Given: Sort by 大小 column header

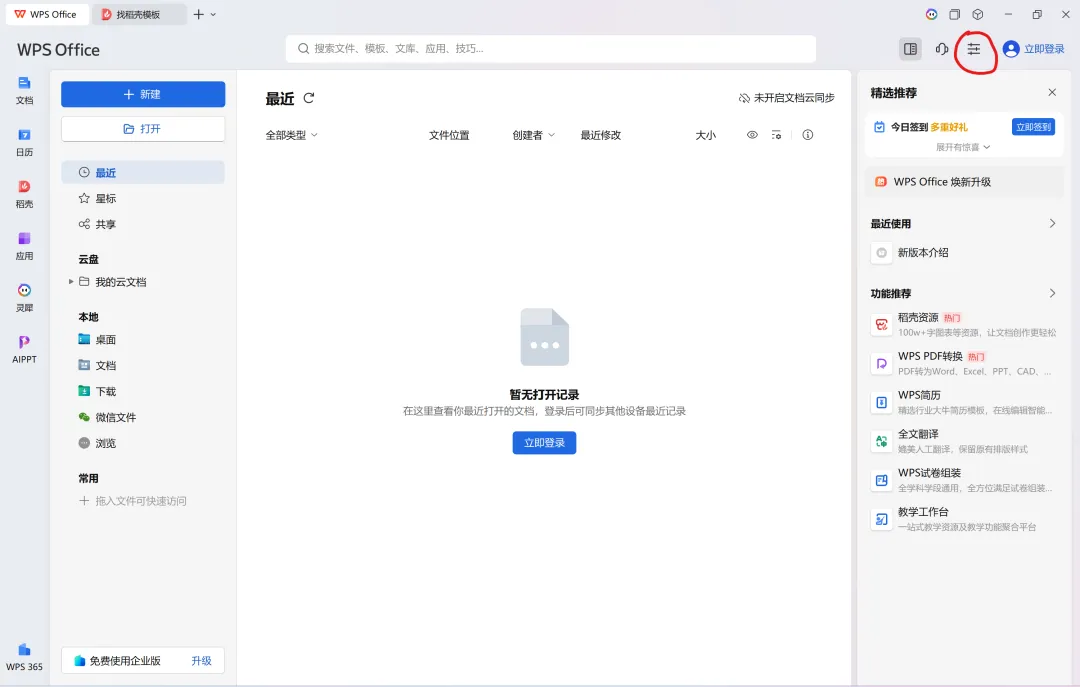Looking at the screenshot, I should coord(705,135).
